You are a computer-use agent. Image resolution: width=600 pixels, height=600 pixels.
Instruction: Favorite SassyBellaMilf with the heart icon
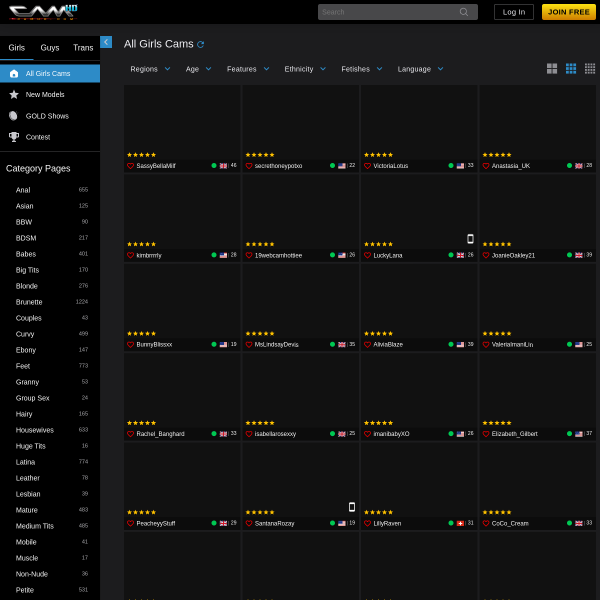pyautogui.click(x=130, y=166)
